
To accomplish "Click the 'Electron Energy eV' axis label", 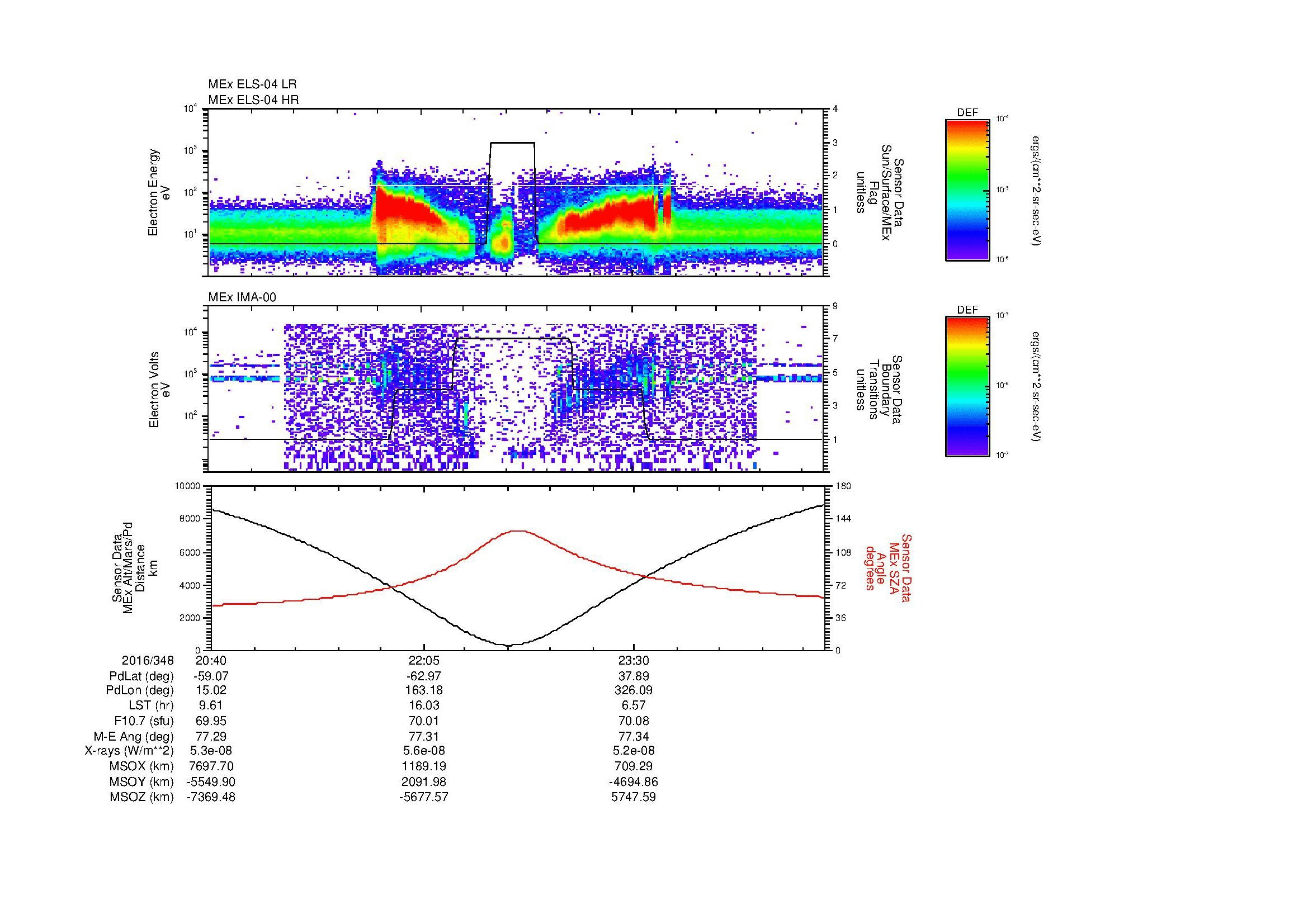I will 160,192.
